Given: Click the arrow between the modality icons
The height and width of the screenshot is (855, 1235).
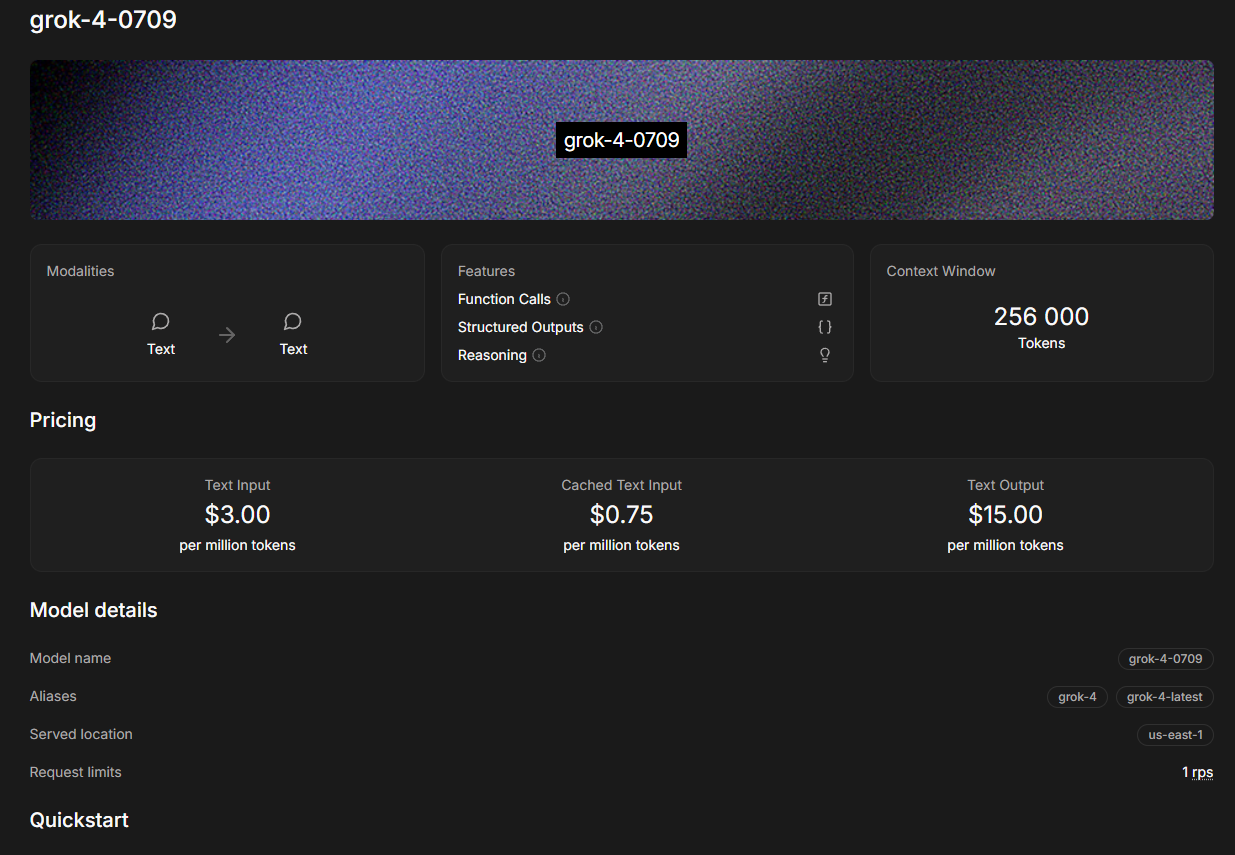Looking at the screenshot, I should tap(227, 336).
